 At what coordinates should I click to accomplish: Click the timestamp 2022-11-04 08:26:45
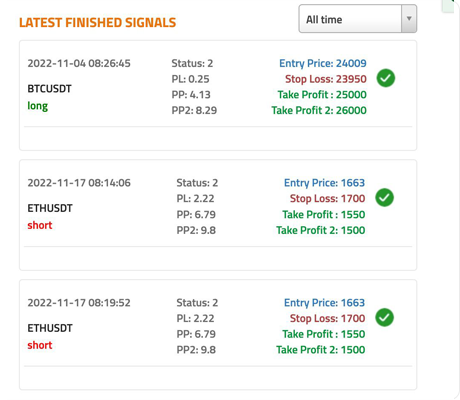pos(79,63)
